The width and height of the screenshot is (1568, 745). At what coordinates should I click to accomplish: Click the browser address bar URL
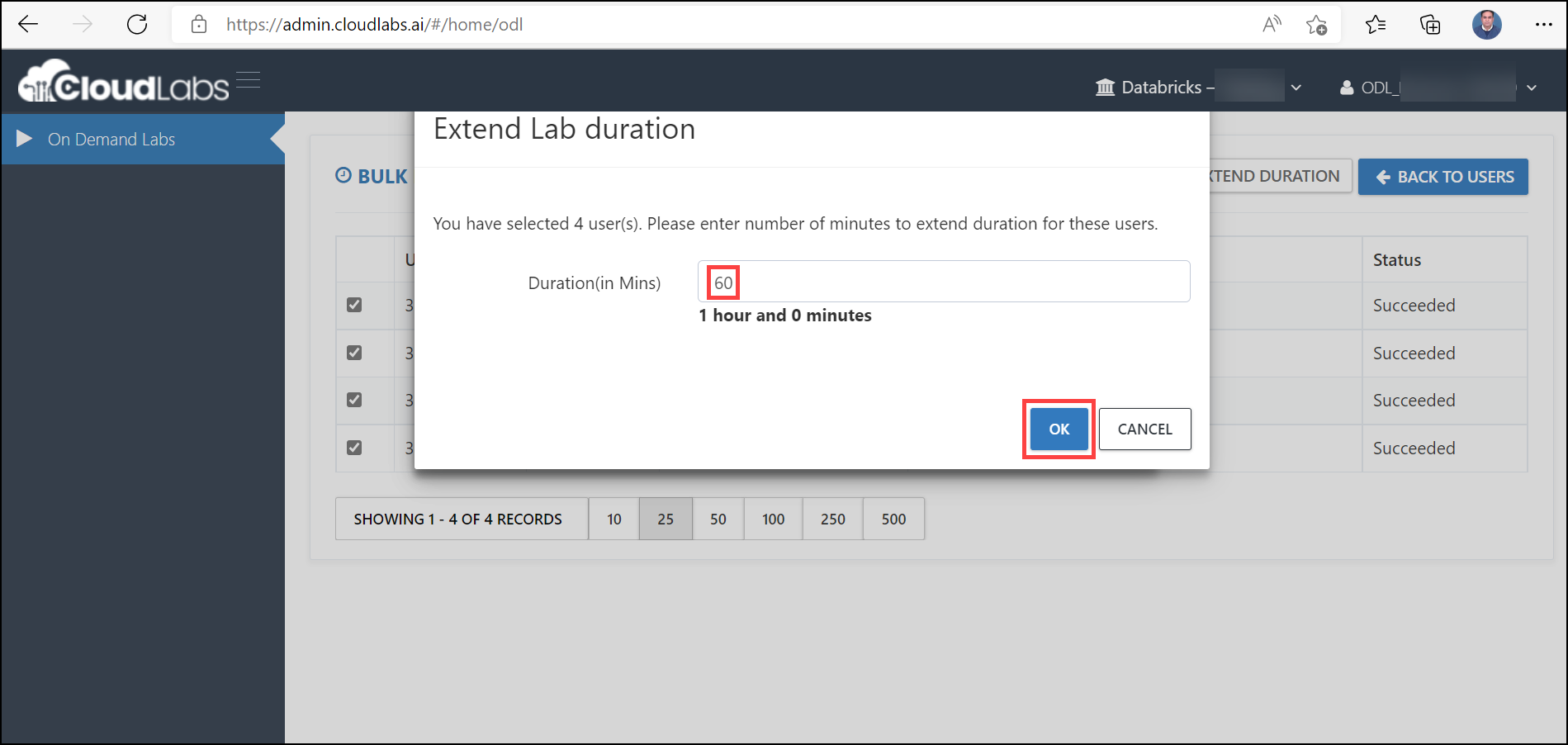[x=375, y=25]
